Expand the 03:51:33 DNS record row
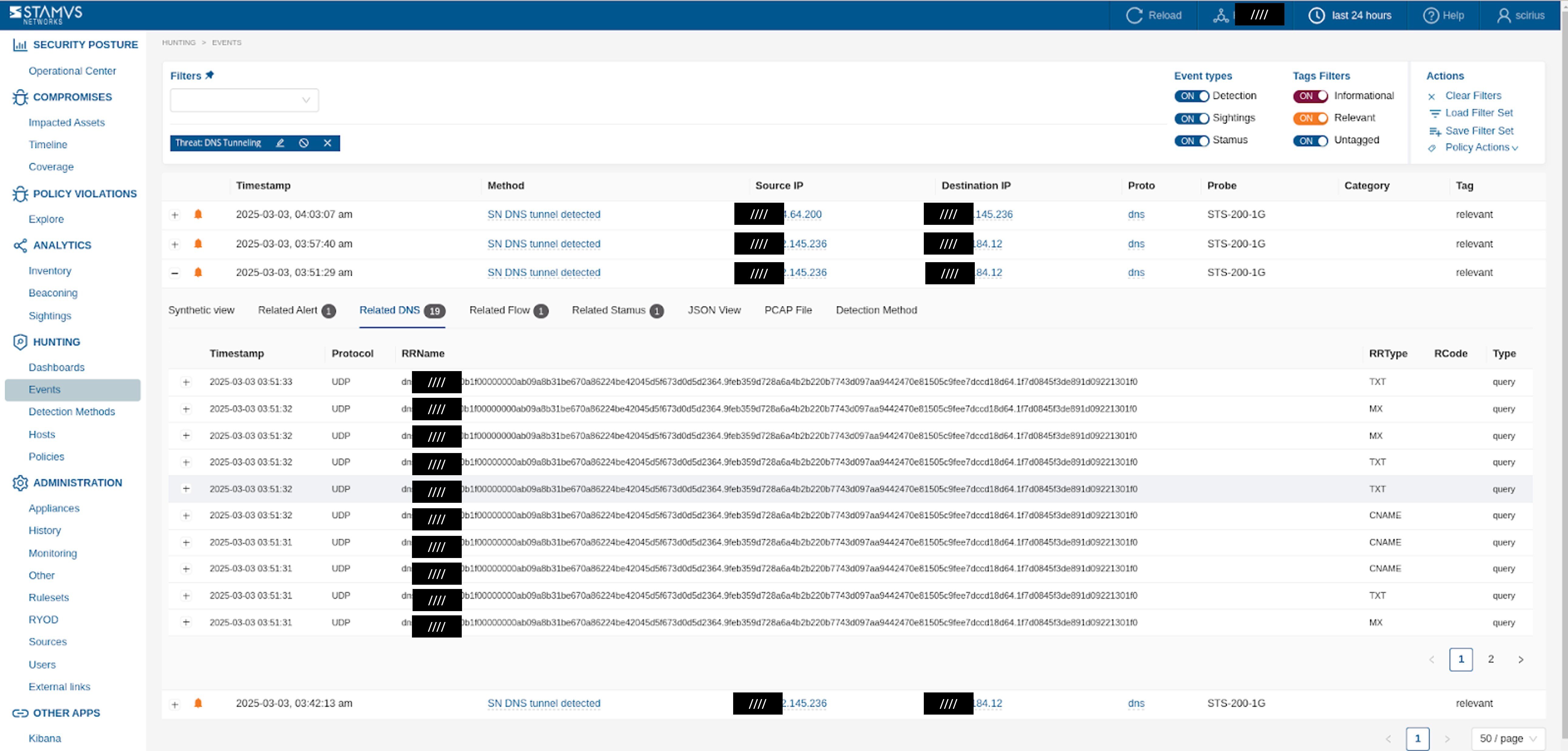 click(186, 382)
